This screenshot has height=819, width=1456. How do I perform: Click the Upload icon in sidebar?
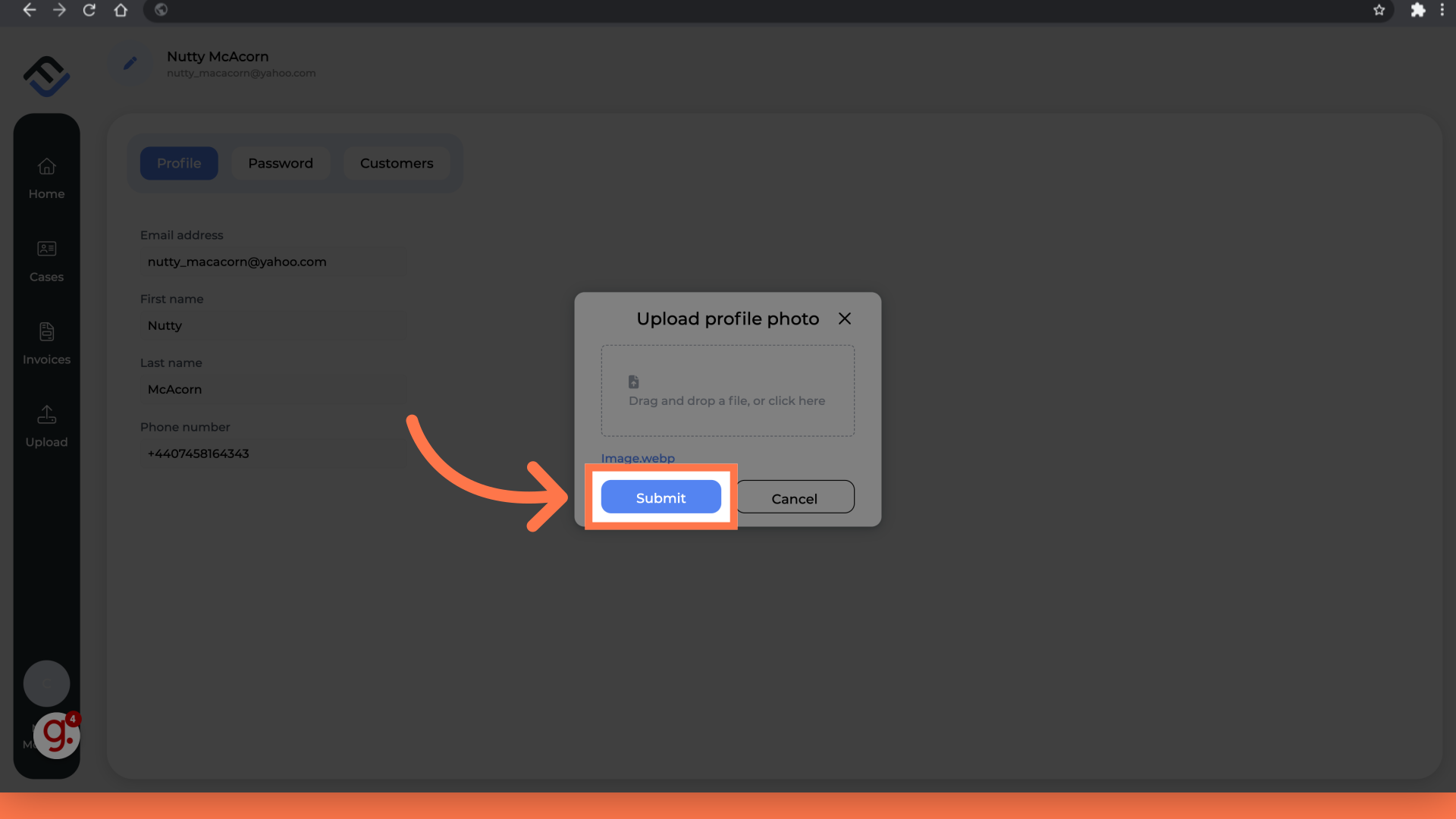(46, 414)
